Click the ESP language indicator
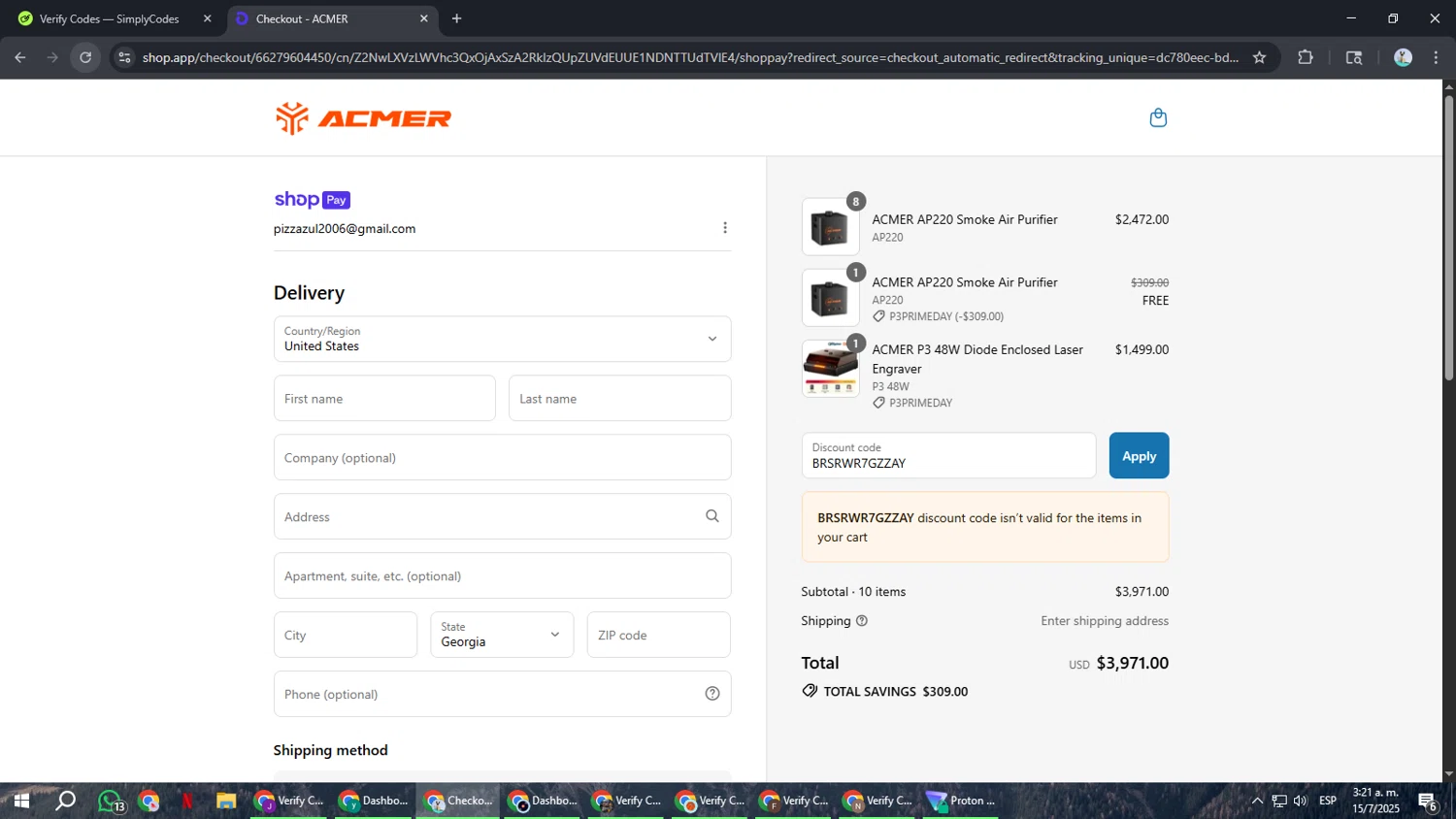 [1328, 802]
